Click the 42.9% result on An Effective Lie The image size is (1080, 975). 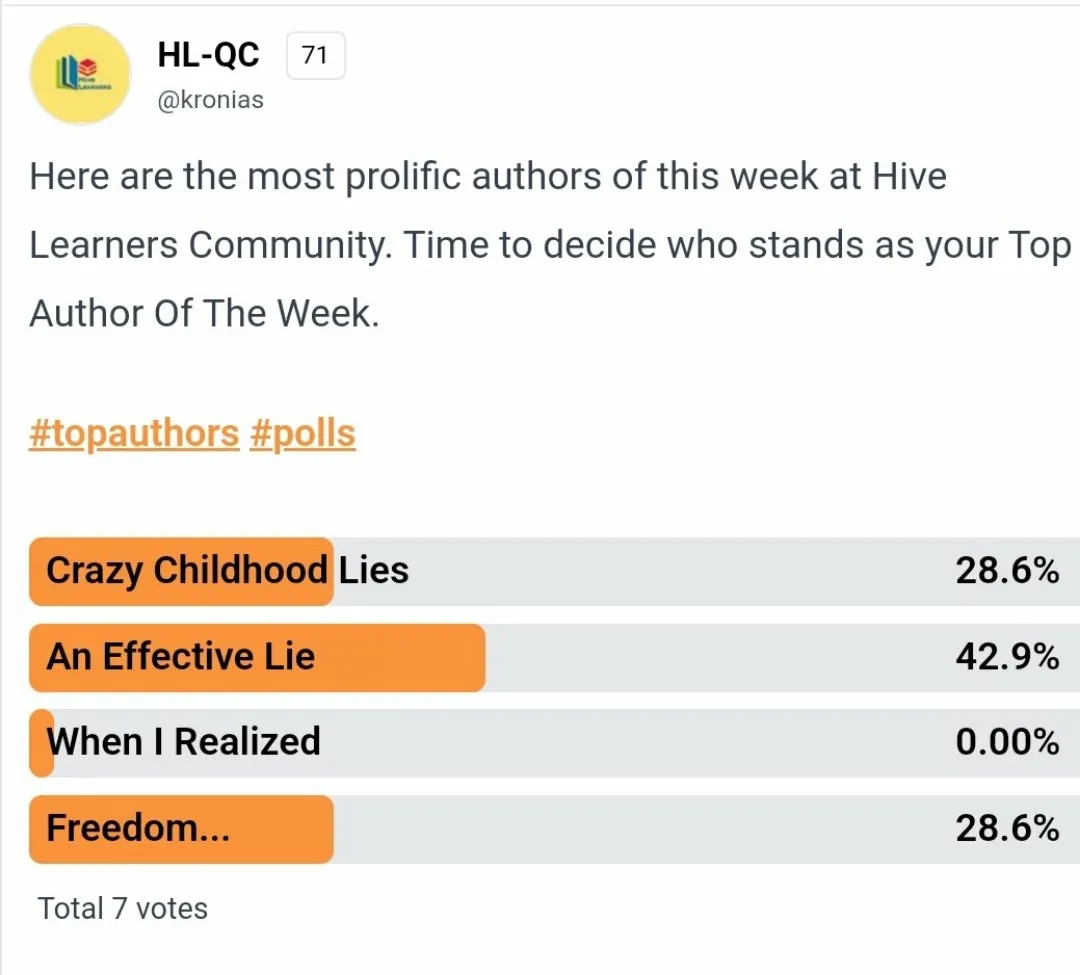pyautogui.click(x=1007, y=657)
